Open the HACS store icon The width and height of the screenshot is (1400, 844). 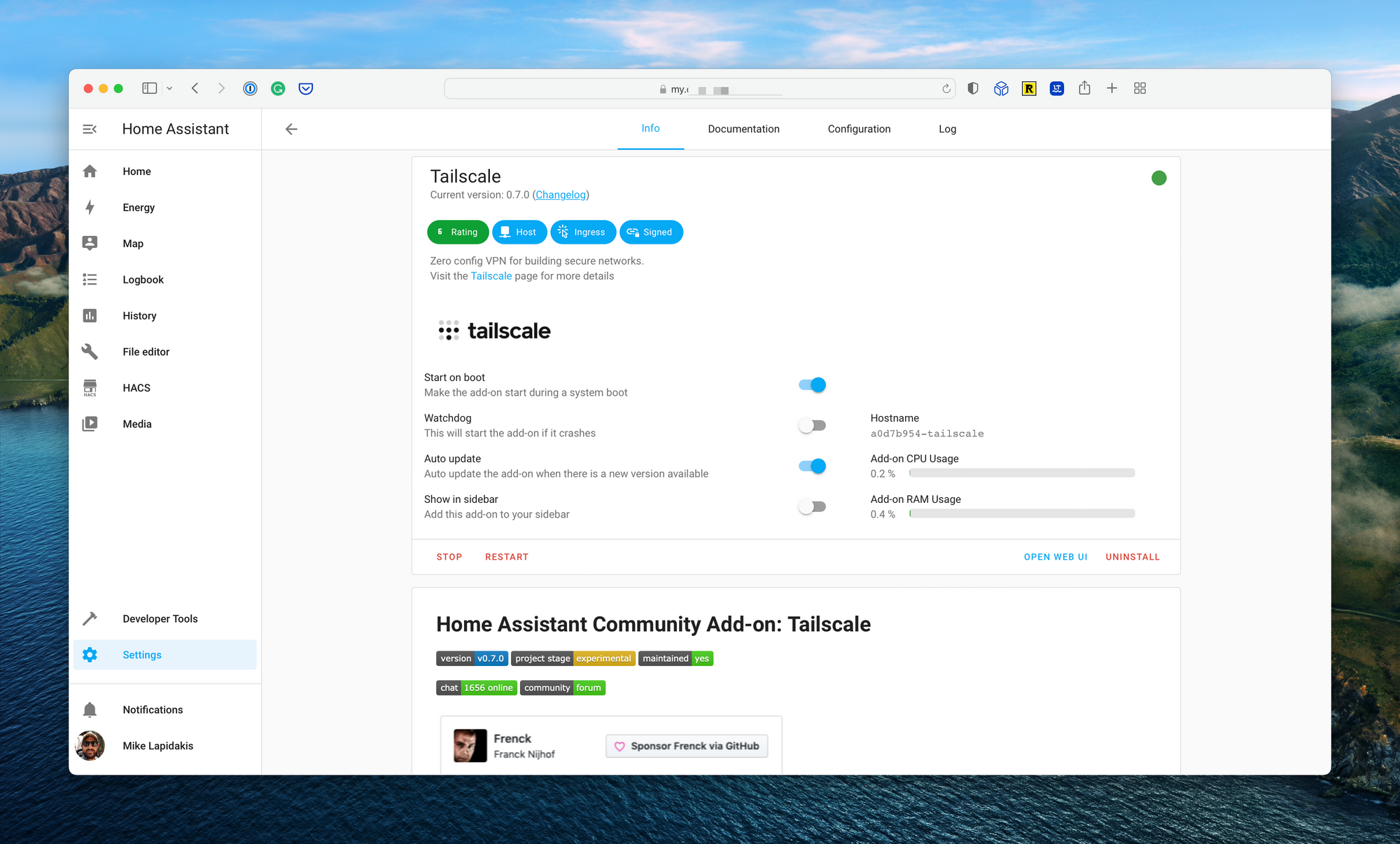click(x=90, y=388)
